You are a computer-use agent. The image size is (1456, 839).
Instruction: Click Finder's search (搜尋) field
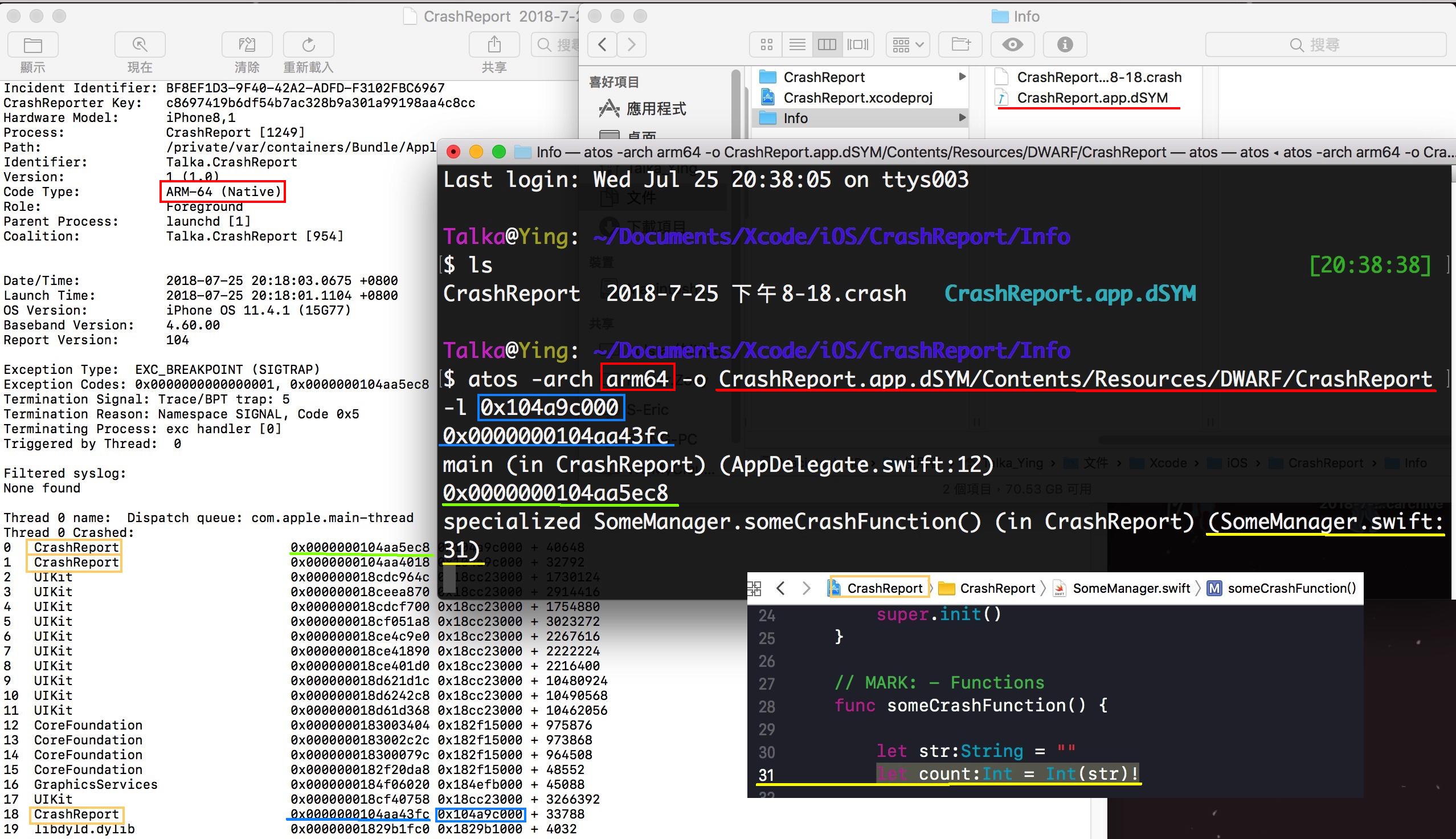[x=1324, y=44]
